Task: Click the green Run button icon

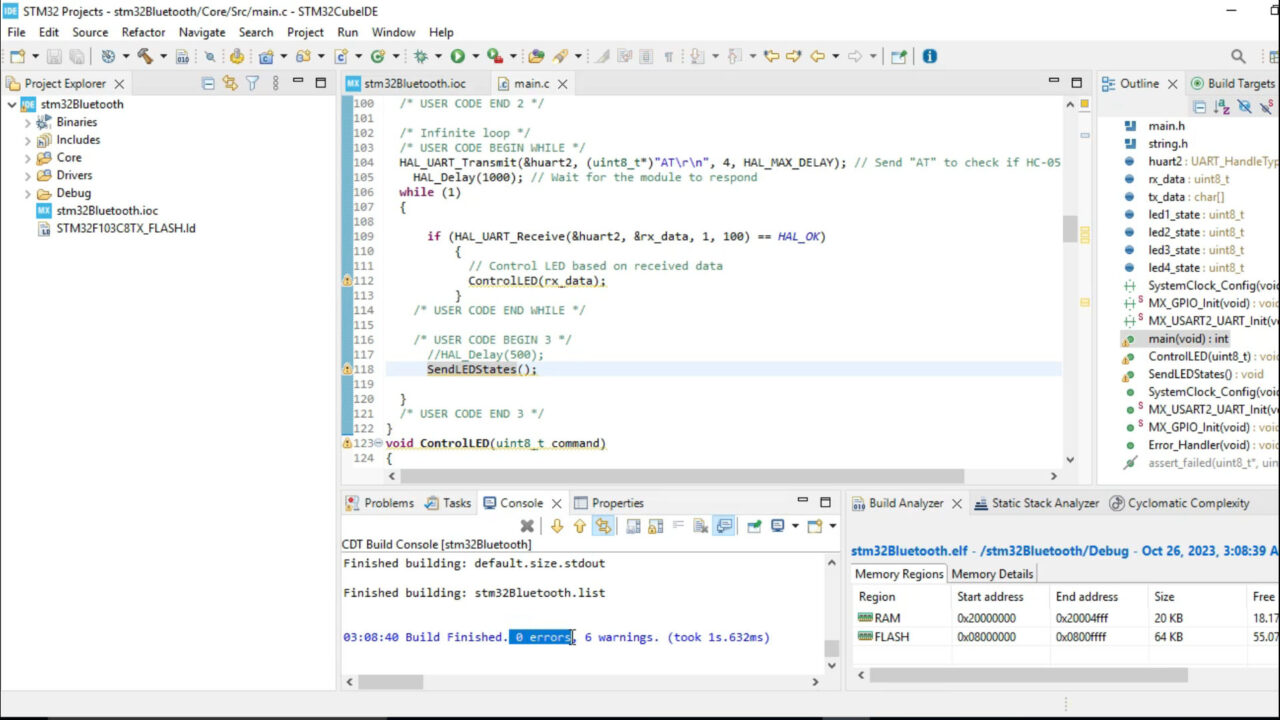Action: [457, 56]
